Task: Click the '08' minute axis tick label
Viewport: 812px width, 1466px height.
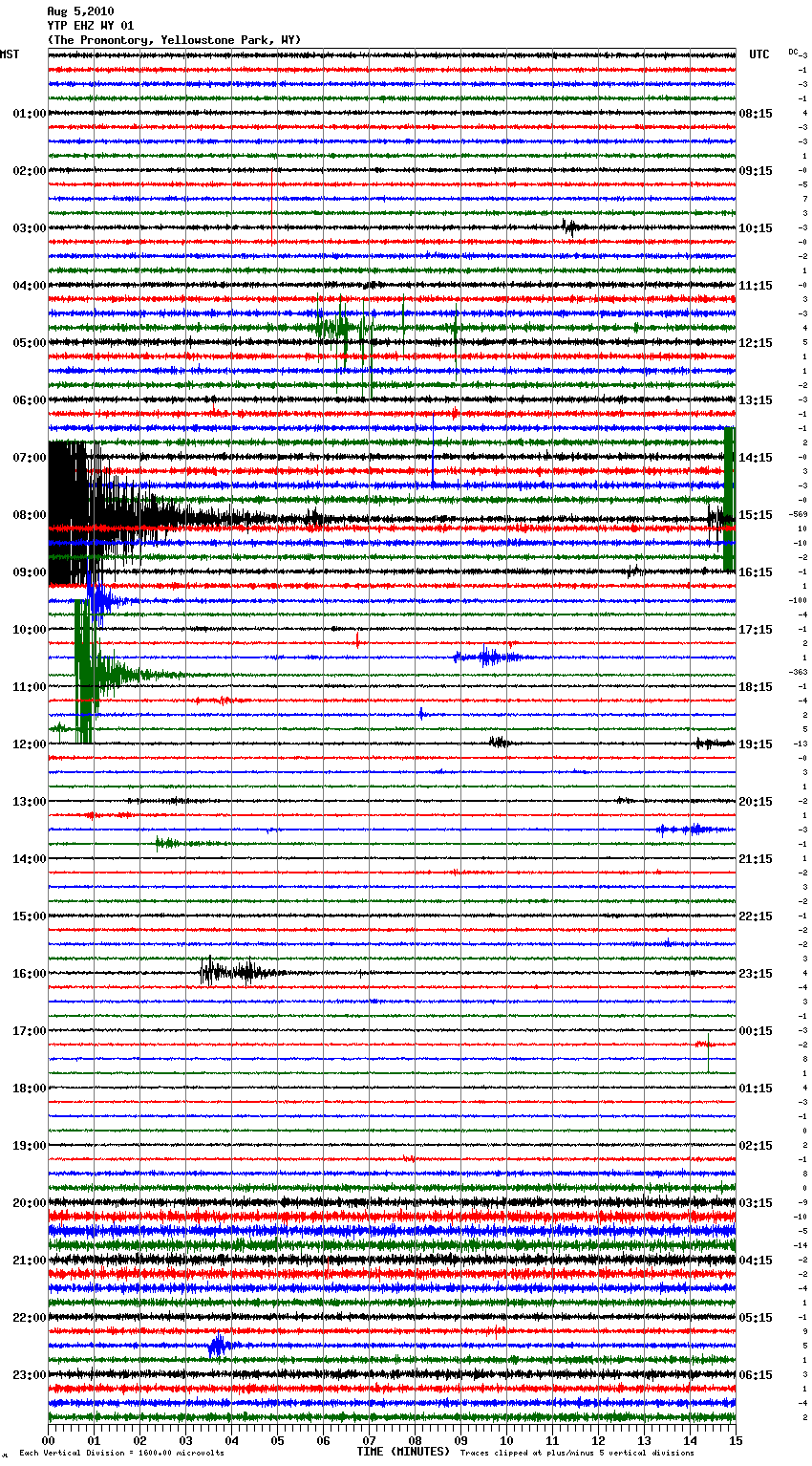Action: pos(415,1439)
